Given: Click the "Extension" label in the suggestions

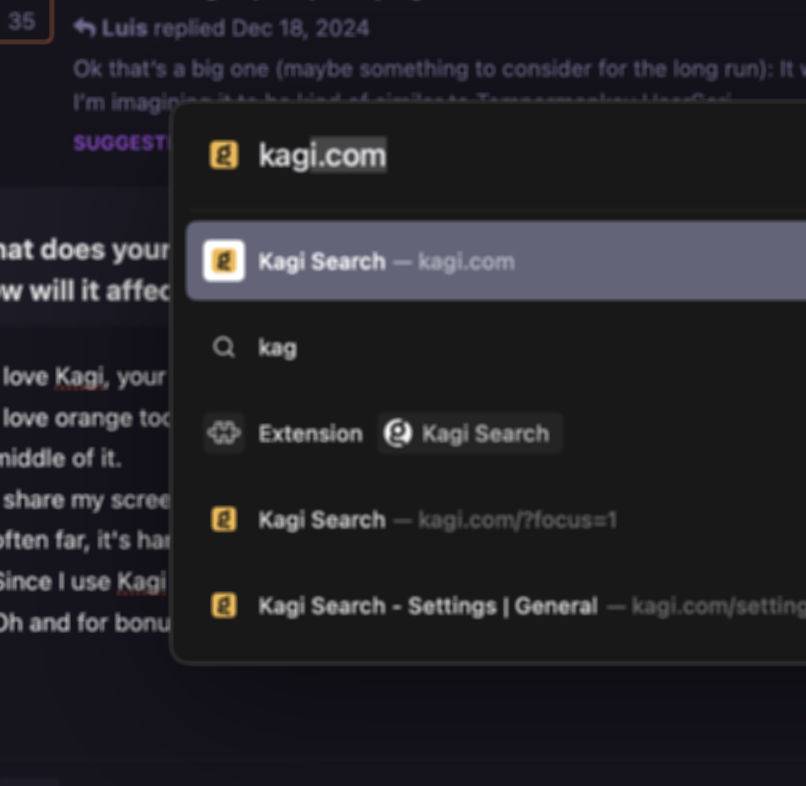Looking at the screenshot, I should coord(310,433).
